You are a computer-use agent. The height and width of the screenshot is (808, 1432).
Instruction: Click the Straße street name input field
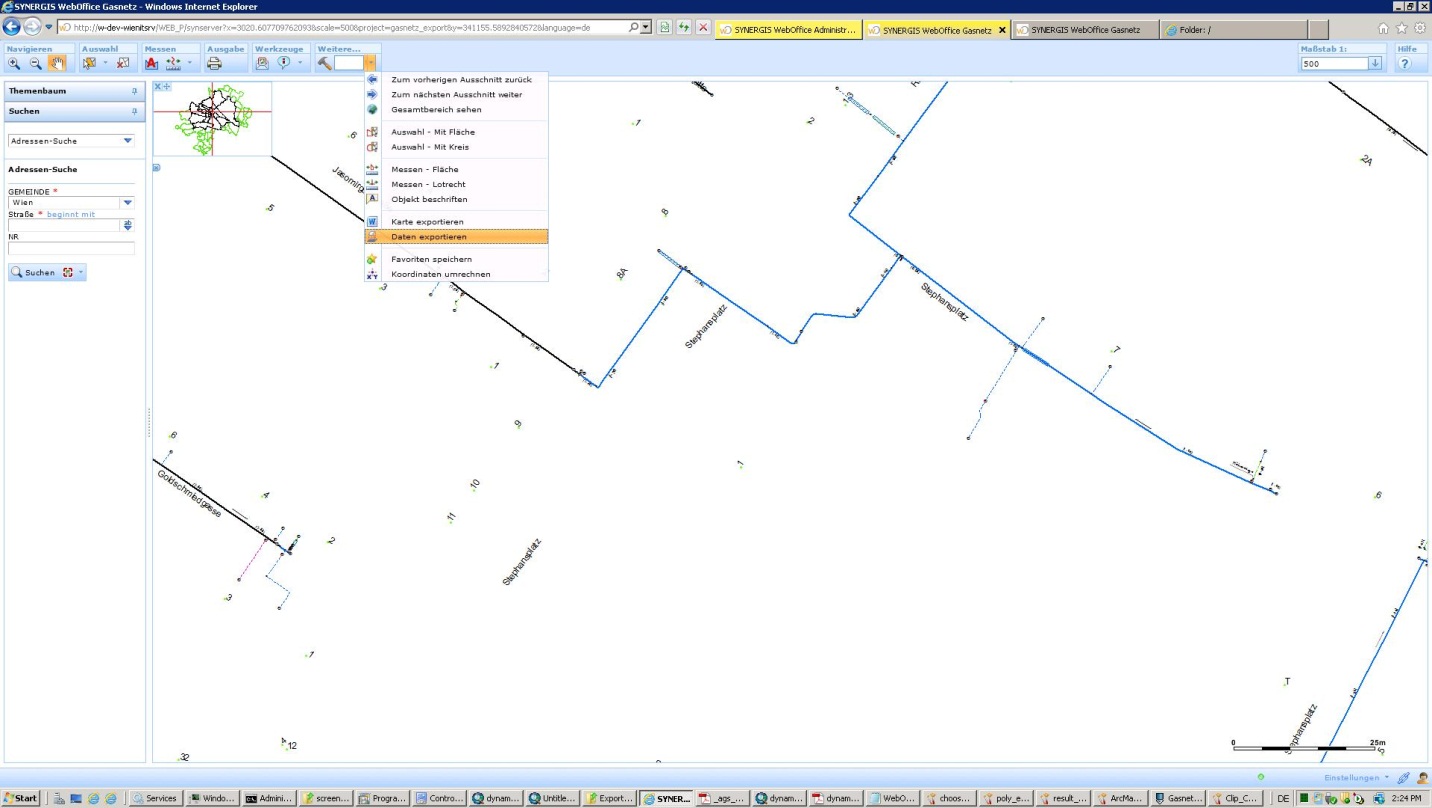(65, 225)
